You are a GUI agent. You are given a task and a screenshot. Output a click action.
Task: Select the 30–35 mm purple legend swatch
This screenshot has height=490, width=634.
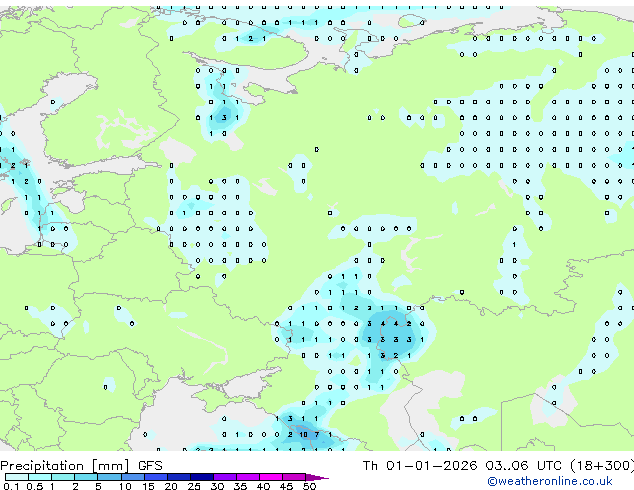click(225, 477)
